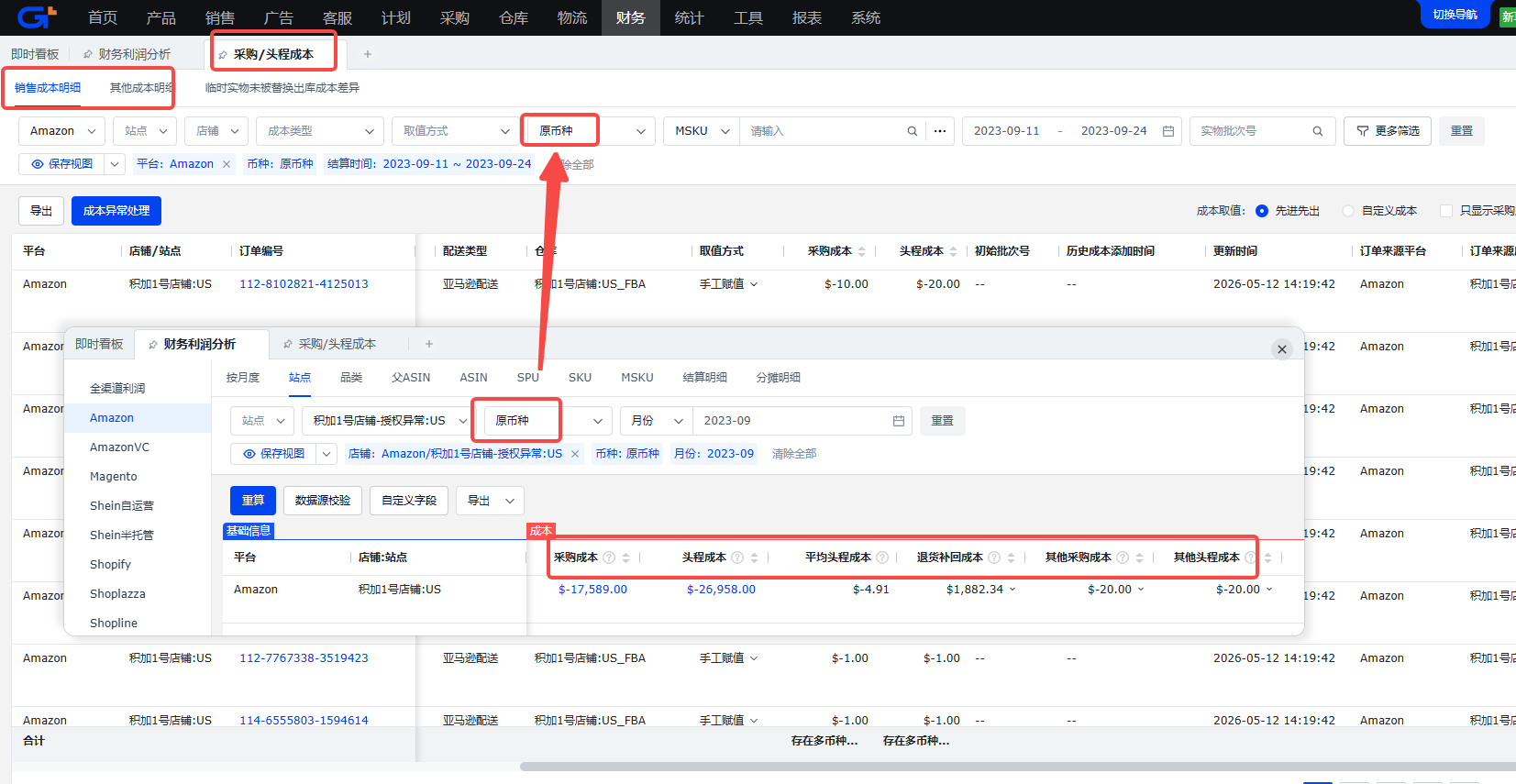
Task: Open order link 112-7767338-3519423
Action: coord(304,658)
